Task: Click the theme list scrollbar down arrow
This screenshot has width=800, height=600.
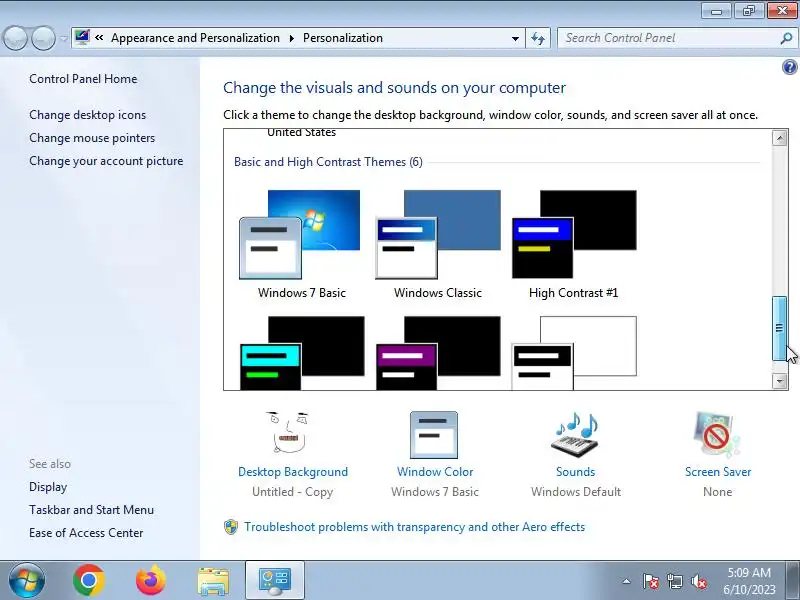Action: click(x=780, y=381)
